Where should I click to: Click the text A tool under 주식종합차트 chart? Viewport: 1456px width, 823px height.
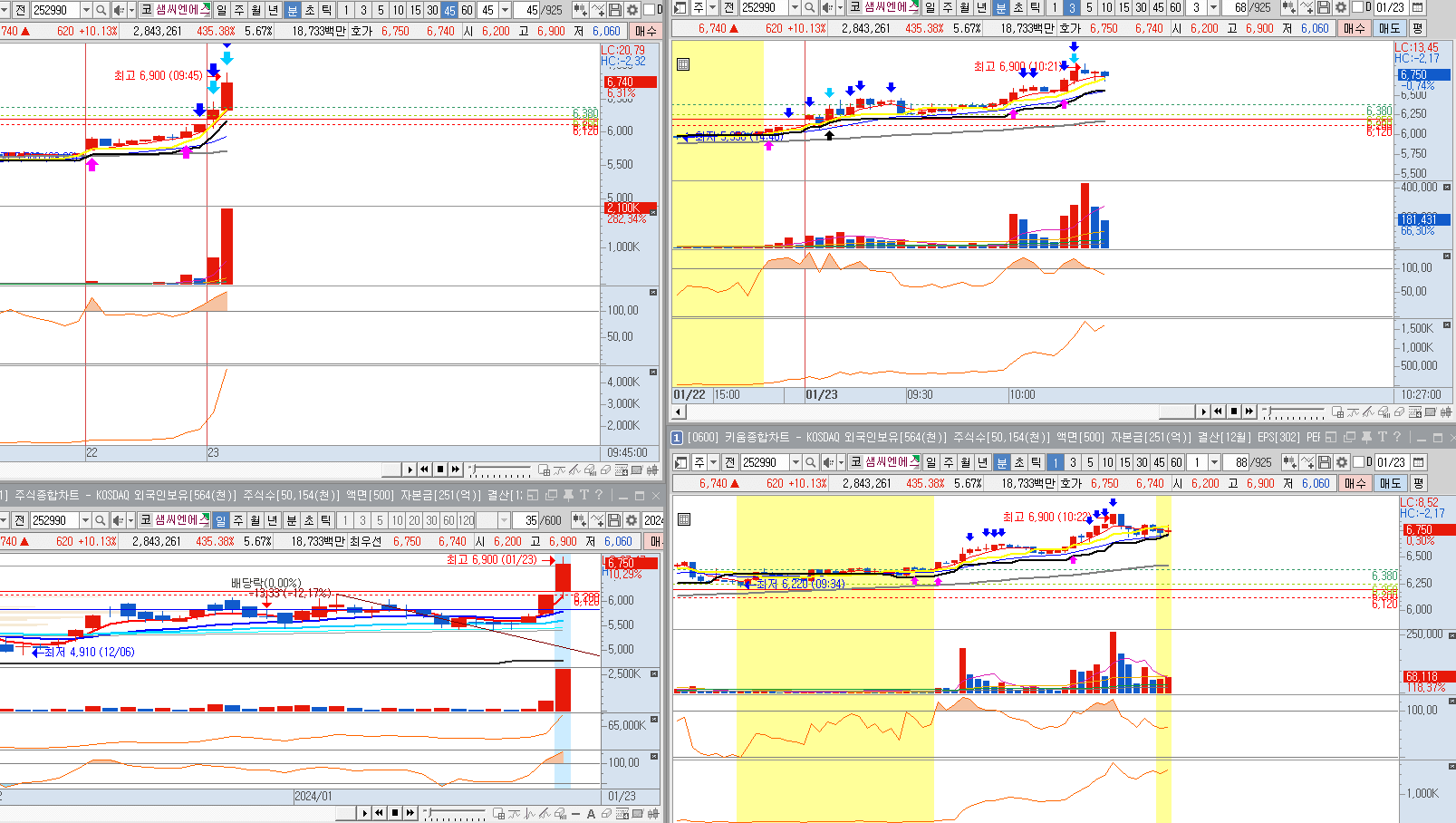pyautogui.click(x=591, y=813)
